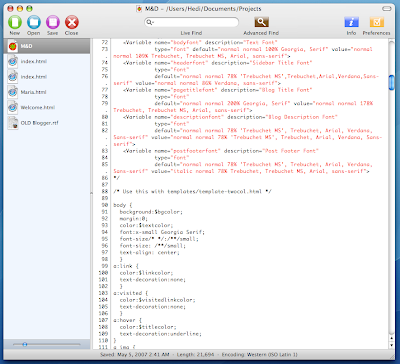Click the New document toolbar icon
Image resolution: width=400 pixels, height=364 pixels.
coord(15,22)
